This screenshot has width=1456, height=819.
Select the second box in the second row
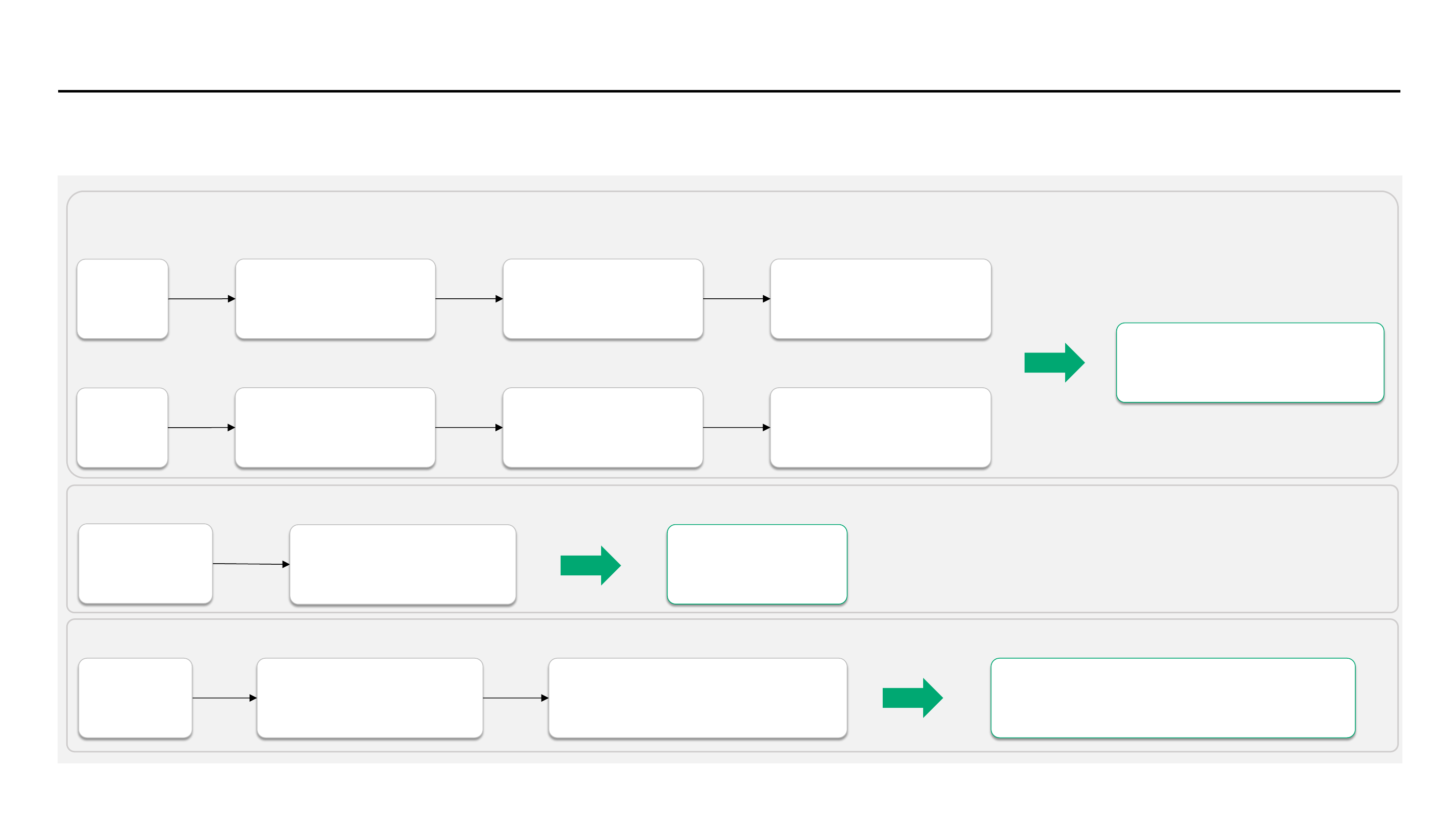coord(335,427)
